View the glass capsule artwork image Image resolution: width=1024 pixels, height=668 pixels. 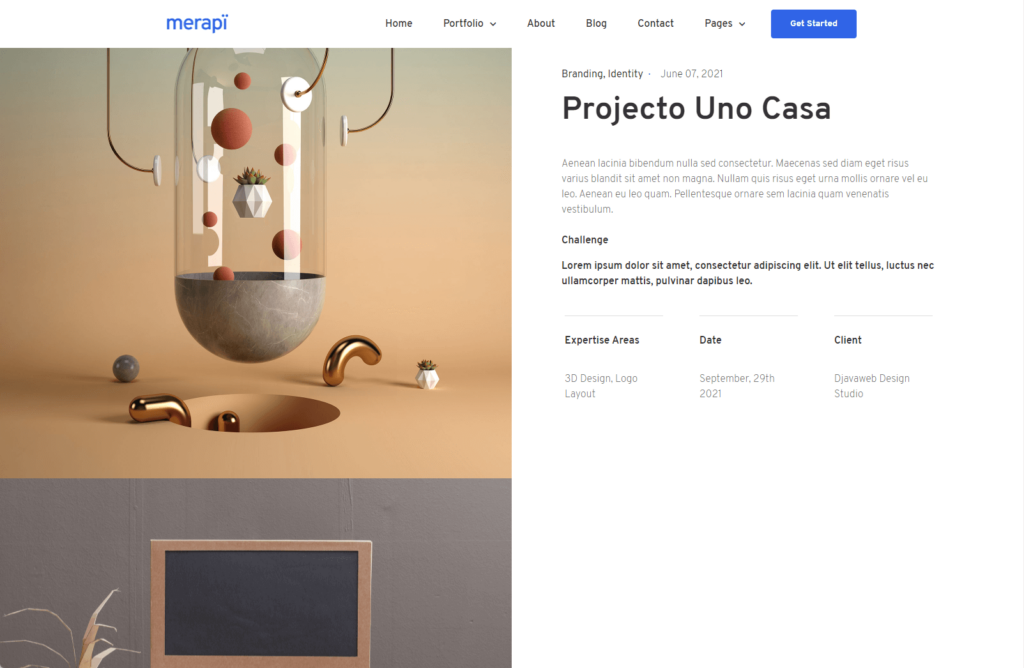(x=255, y=262)
